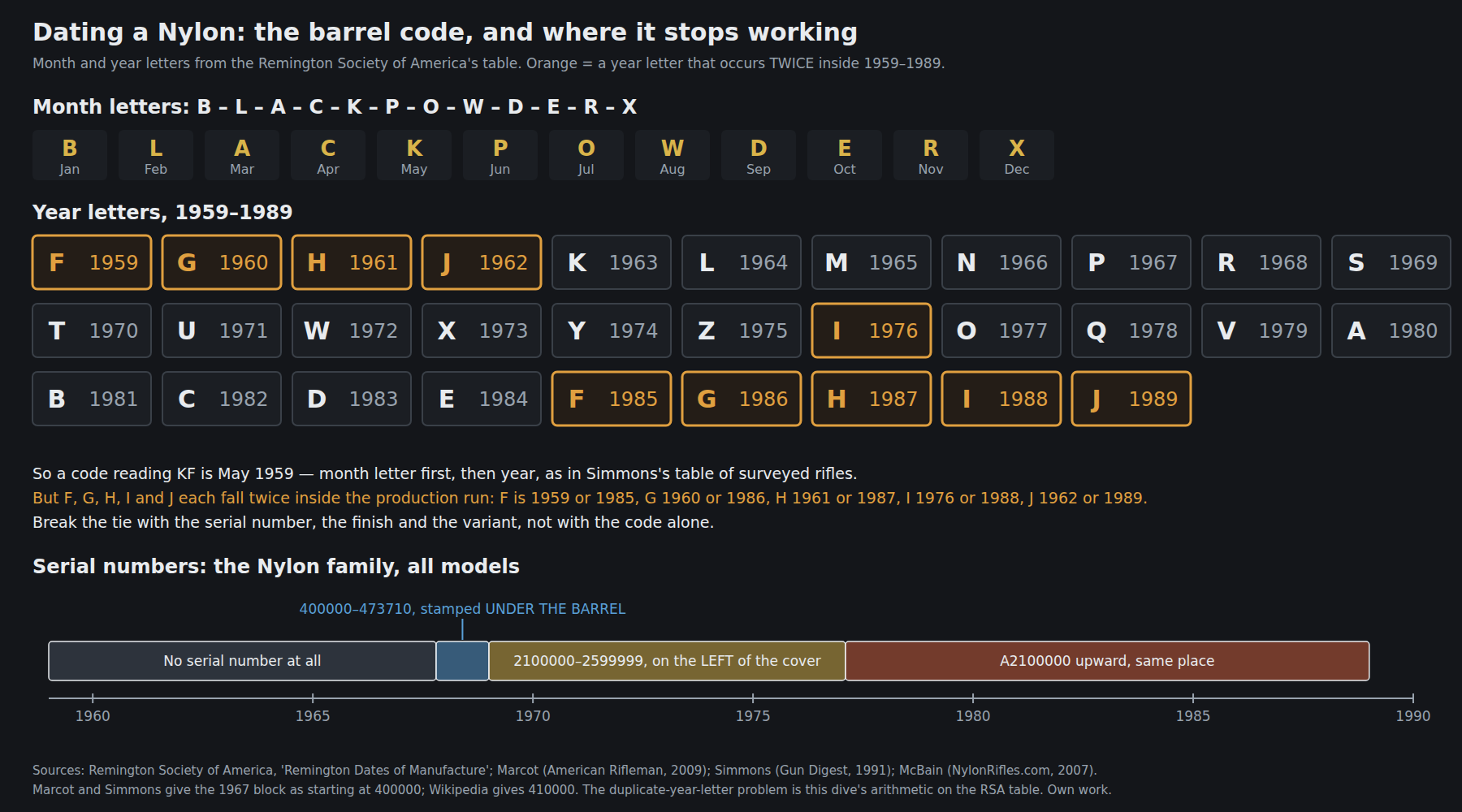Select the P Jun month tile
1462x812 pixels.
(x=500, y=155)
